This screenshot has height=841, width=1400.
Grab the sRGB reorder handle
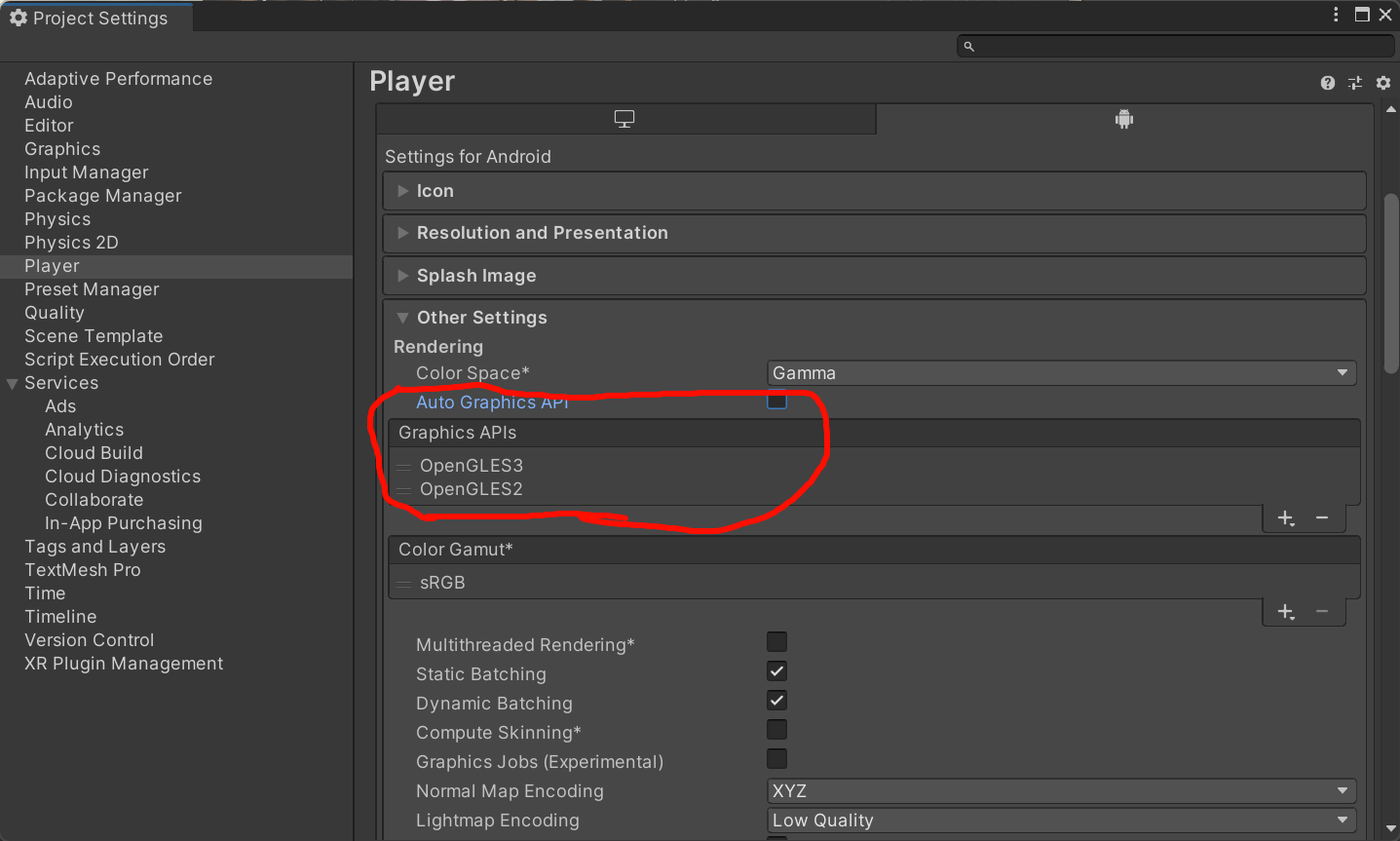coord(404,583)
